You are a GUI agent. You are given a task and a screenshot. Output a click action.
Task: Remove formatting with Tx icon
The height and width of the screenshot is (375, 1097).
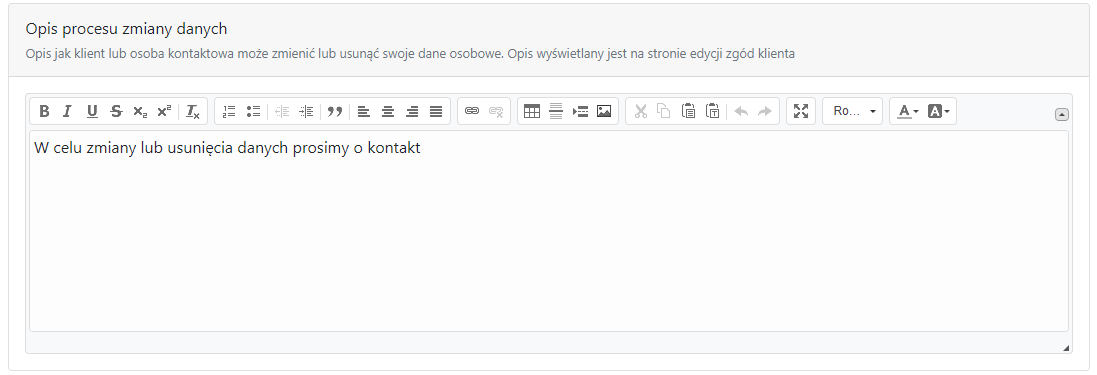point(192,111)
